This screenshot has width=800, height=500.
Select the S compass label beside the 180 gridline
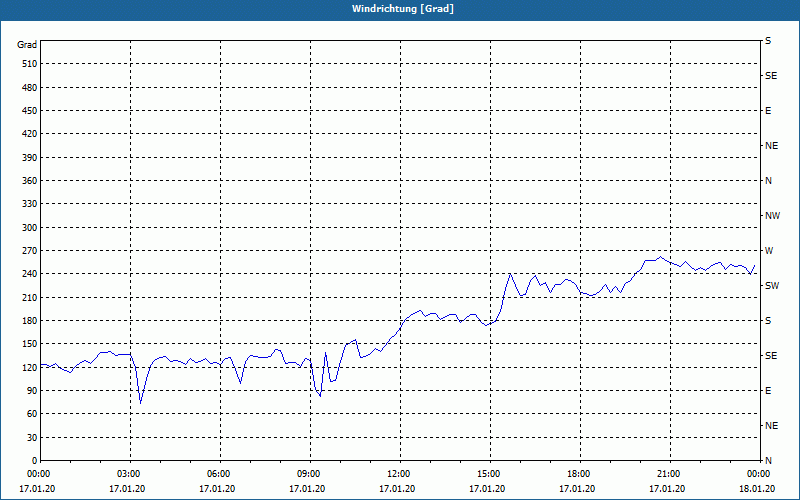768,321
